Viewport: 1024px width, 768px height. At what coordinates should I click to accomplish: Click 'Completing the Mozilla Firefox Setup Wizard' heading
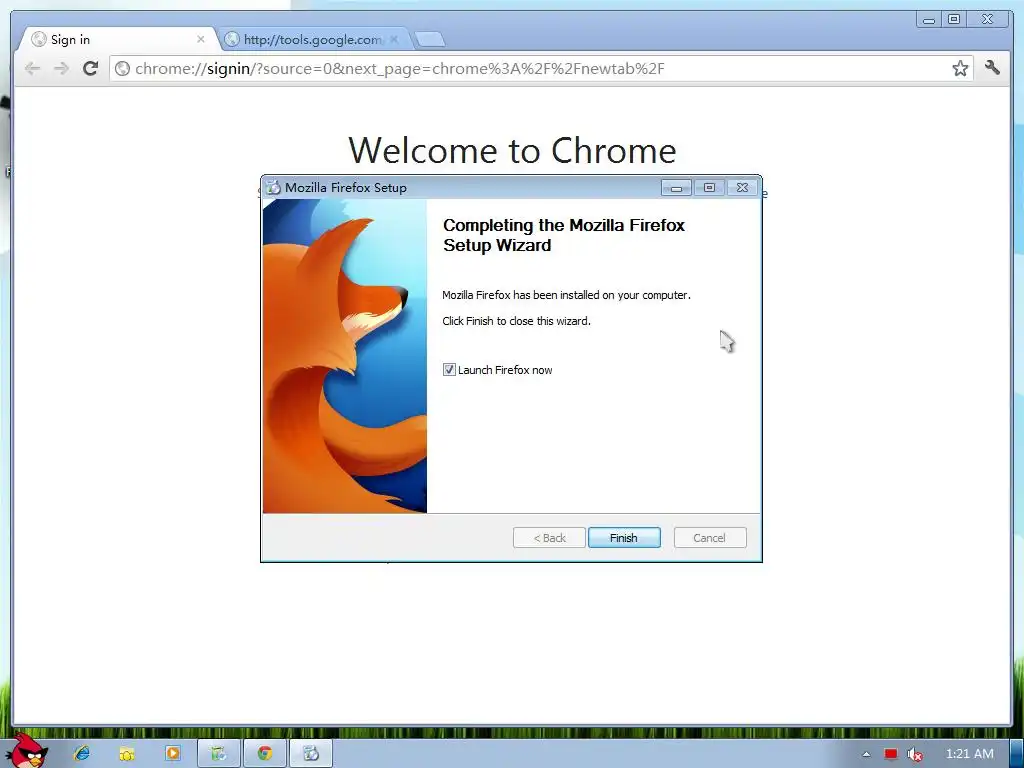pos(564,235)
